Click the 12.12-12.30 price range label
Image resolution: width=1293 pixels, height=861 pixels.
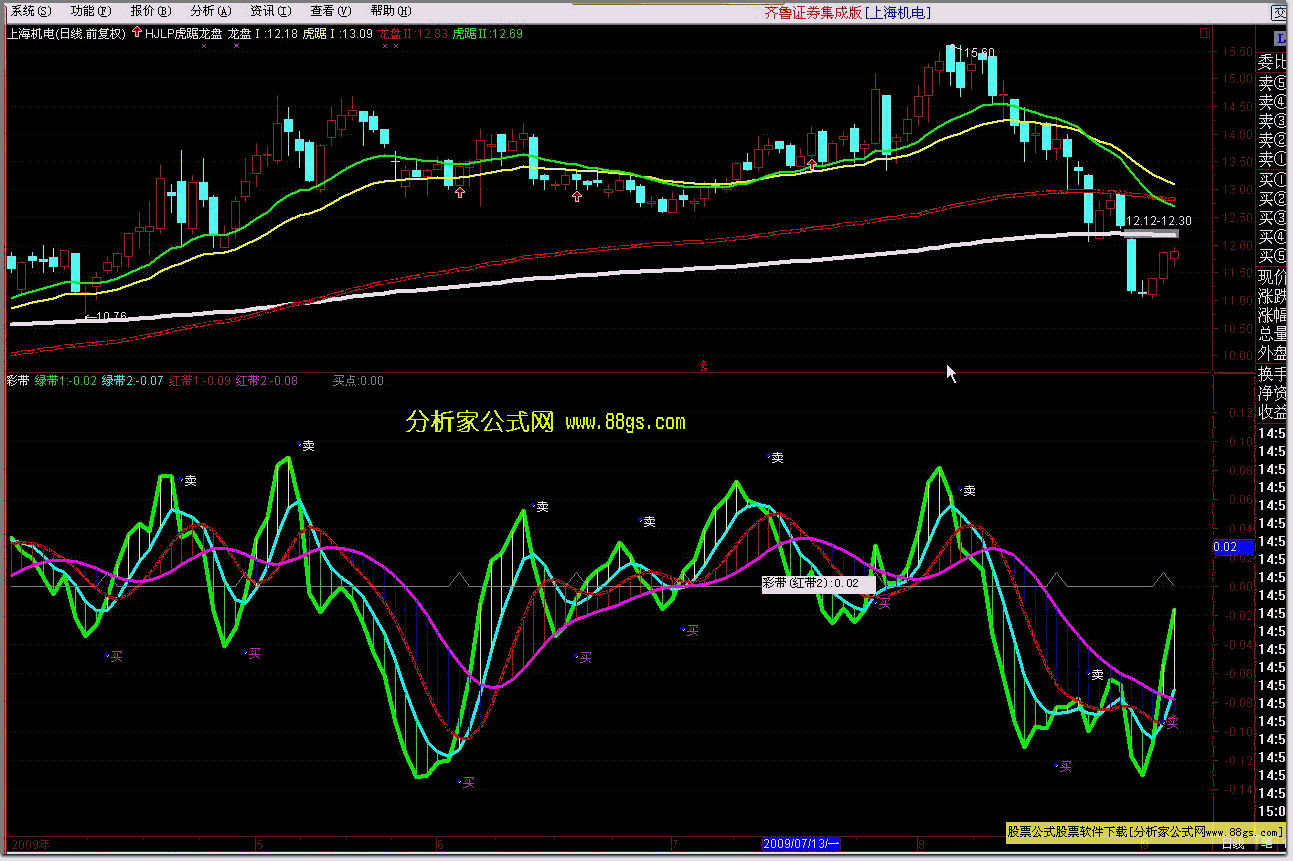coord(1159,220)
